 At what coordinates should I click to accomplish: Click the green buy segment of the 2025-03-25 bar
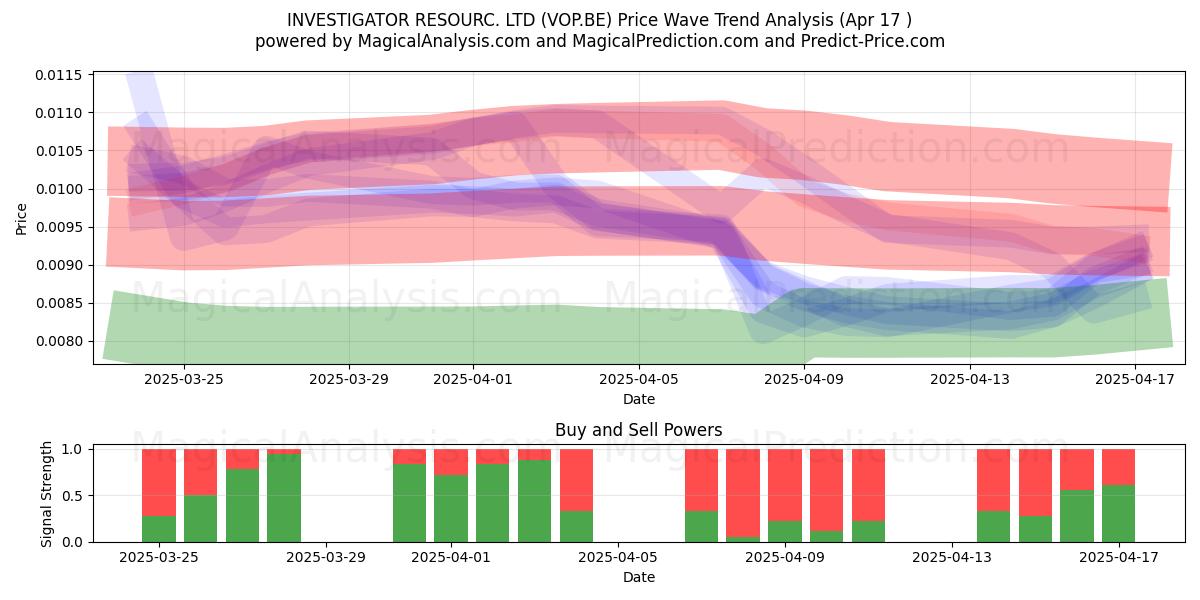pyautogui.click(x=159, y=529)
